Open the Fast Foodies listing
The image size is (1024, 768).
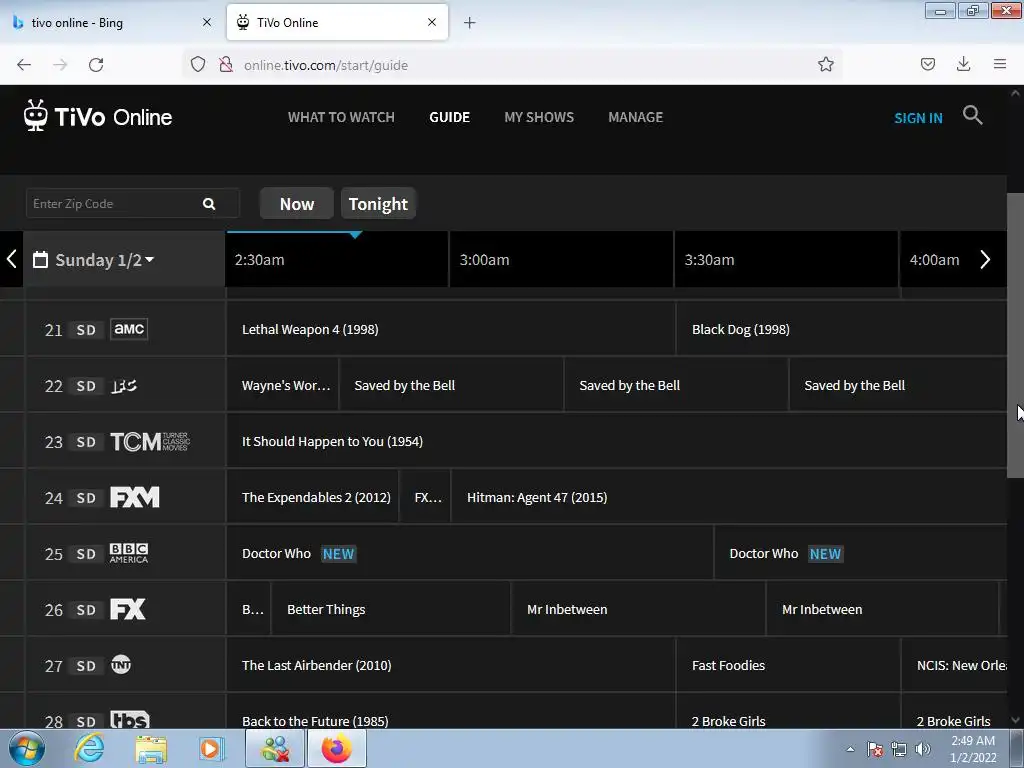[x=788, y=665]
